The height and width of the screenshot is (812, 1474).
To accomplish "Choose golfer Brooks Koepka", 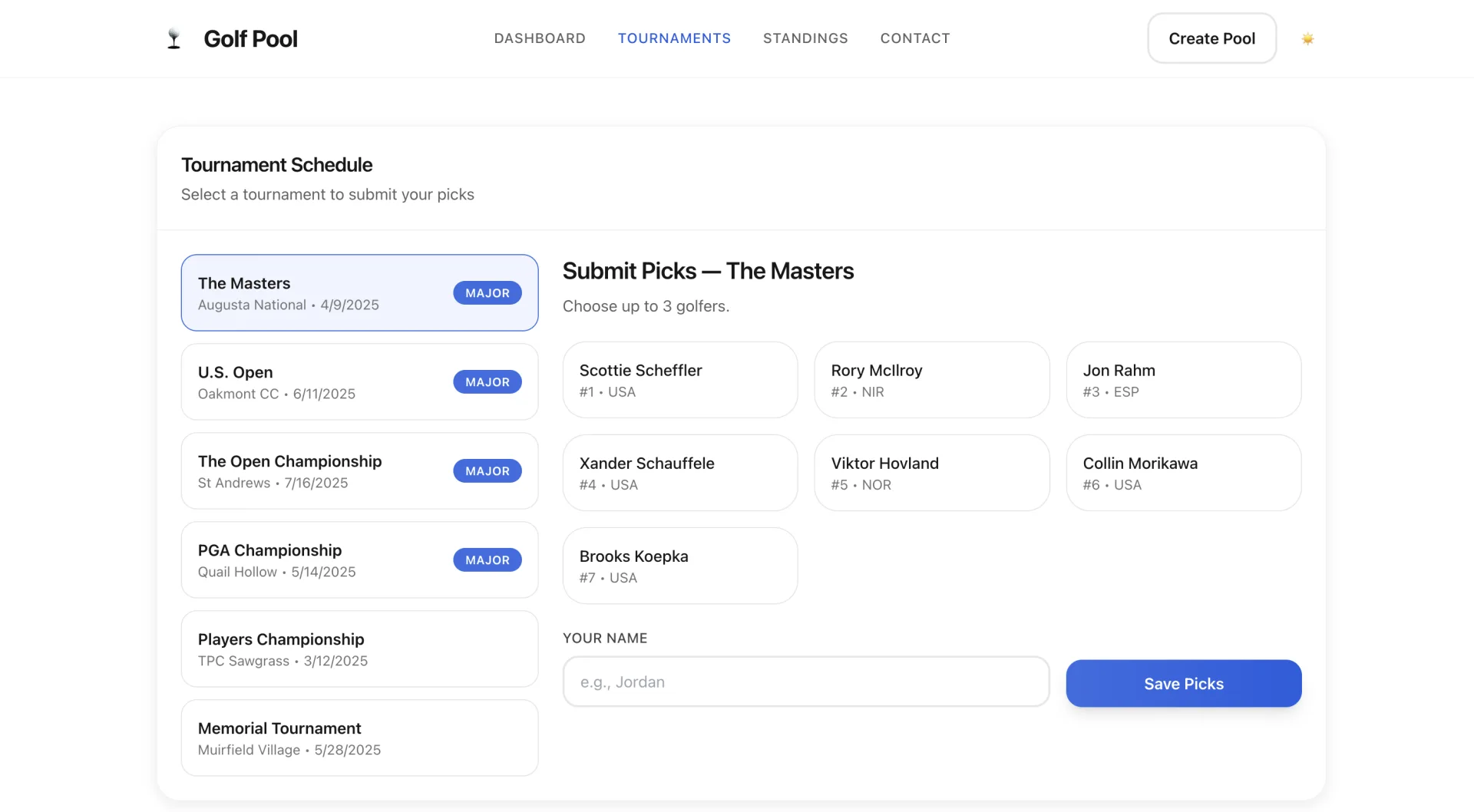I will [x=680, y=566].
